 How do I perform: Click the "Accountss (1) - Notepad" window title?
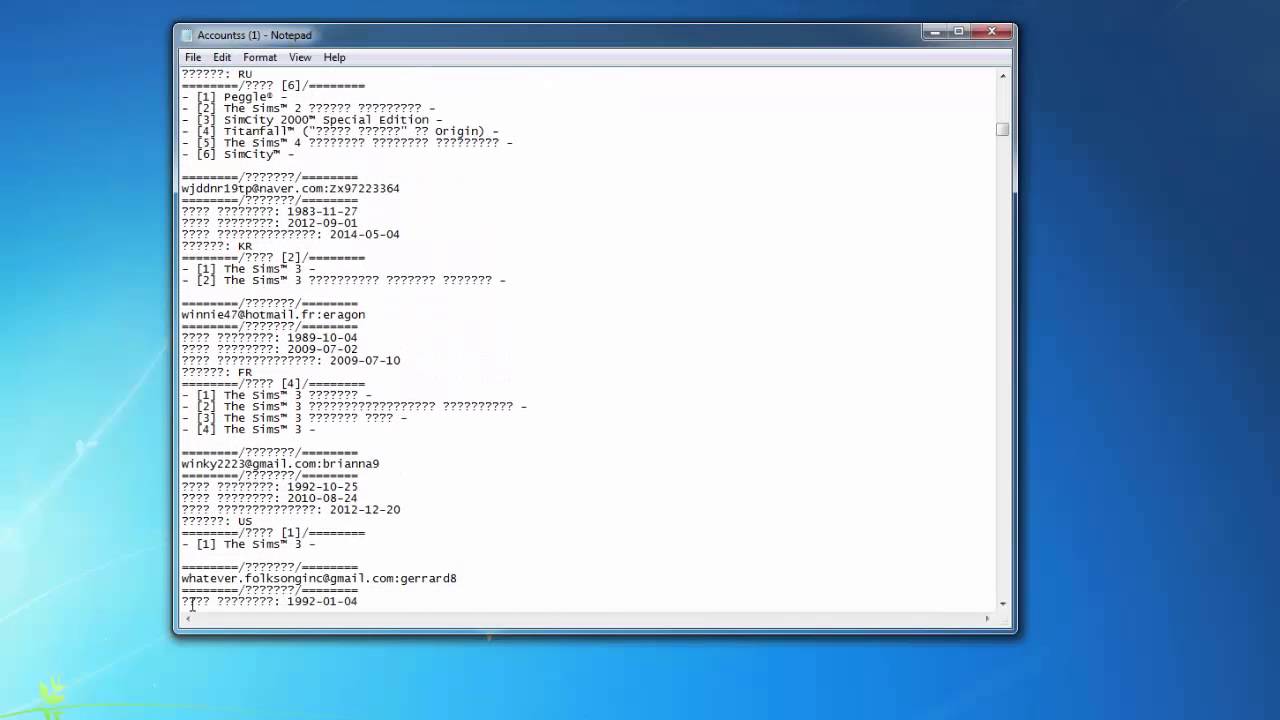(254, 35)
